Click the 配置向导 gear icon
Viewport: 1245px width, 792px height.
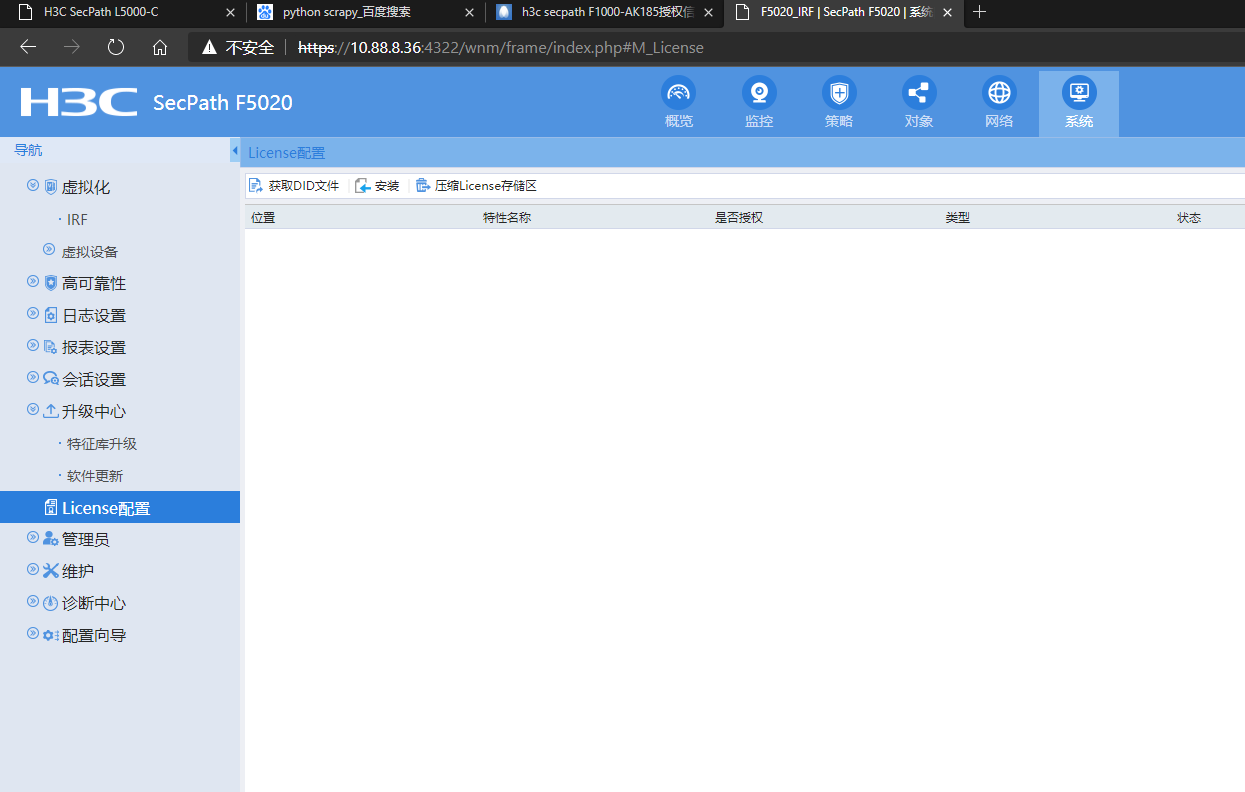(x=51, y=635)
